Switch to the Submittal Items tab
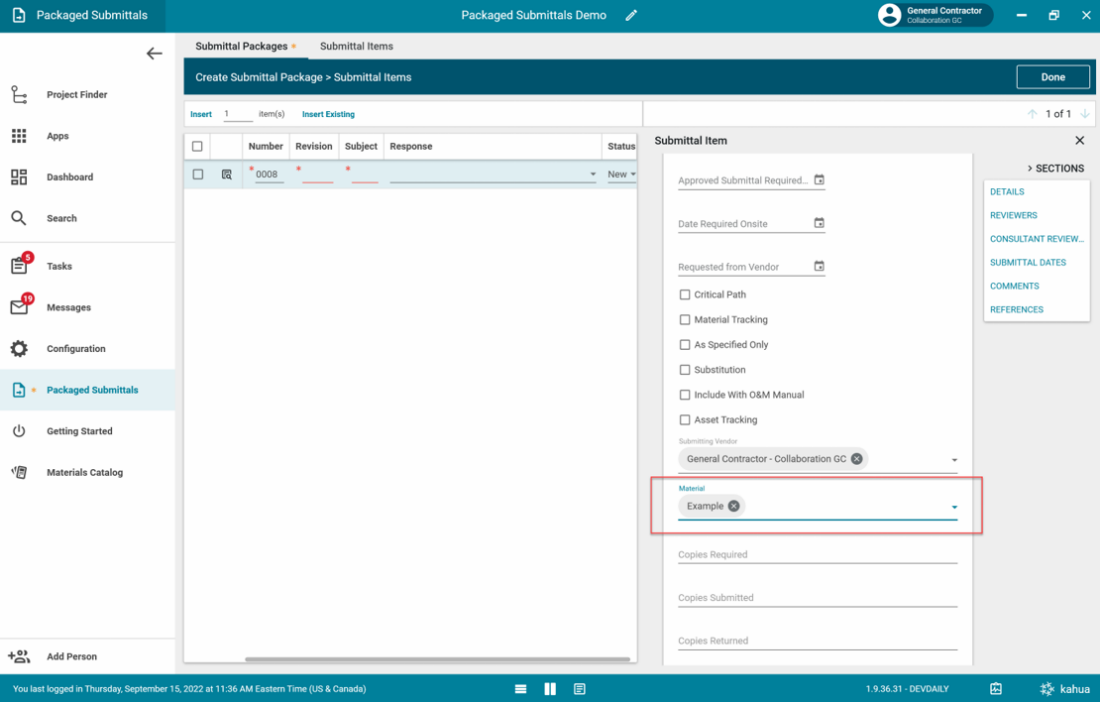Viewport: 1100px width, 702px height. [x=356, y=46]
